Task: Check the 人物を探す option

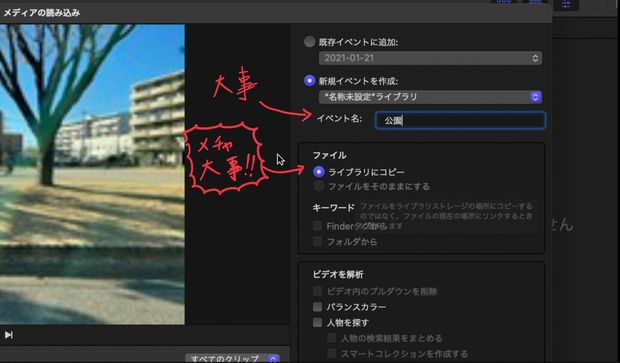Action: (317, 322)
